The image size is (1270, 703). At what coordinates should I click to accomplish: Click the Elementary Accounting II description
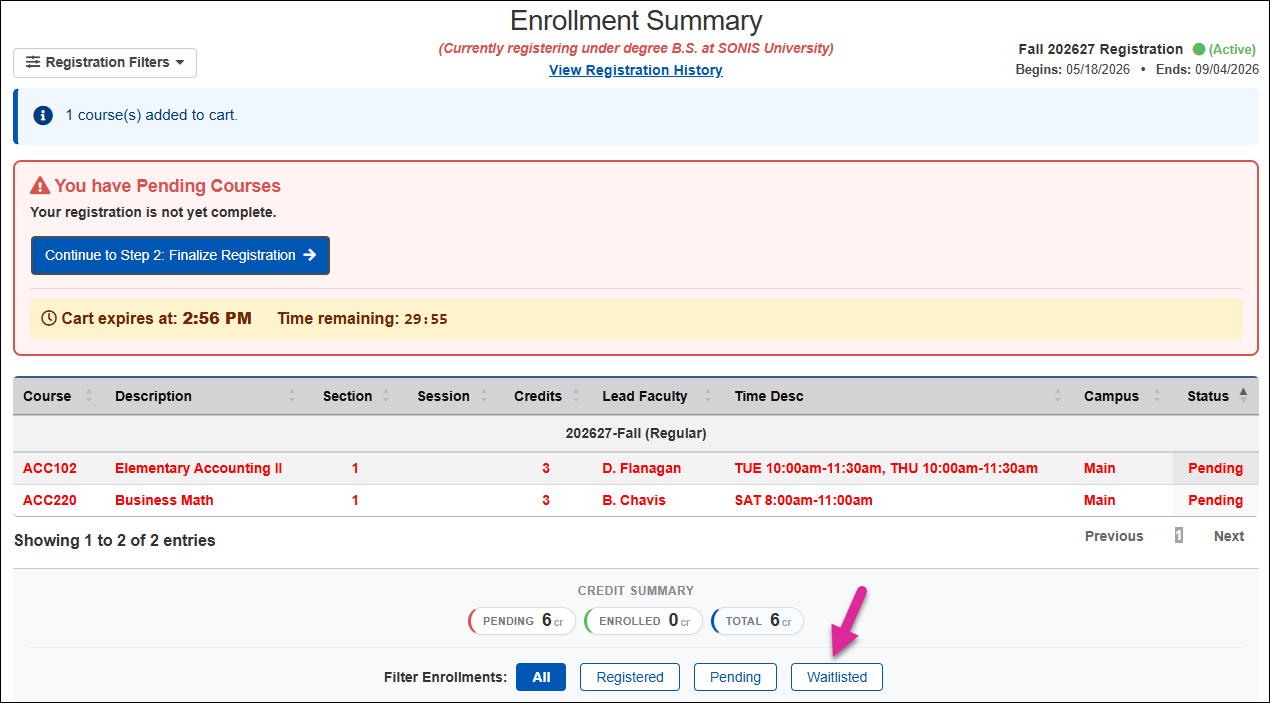pyautogui.click(x=199, y=468)
